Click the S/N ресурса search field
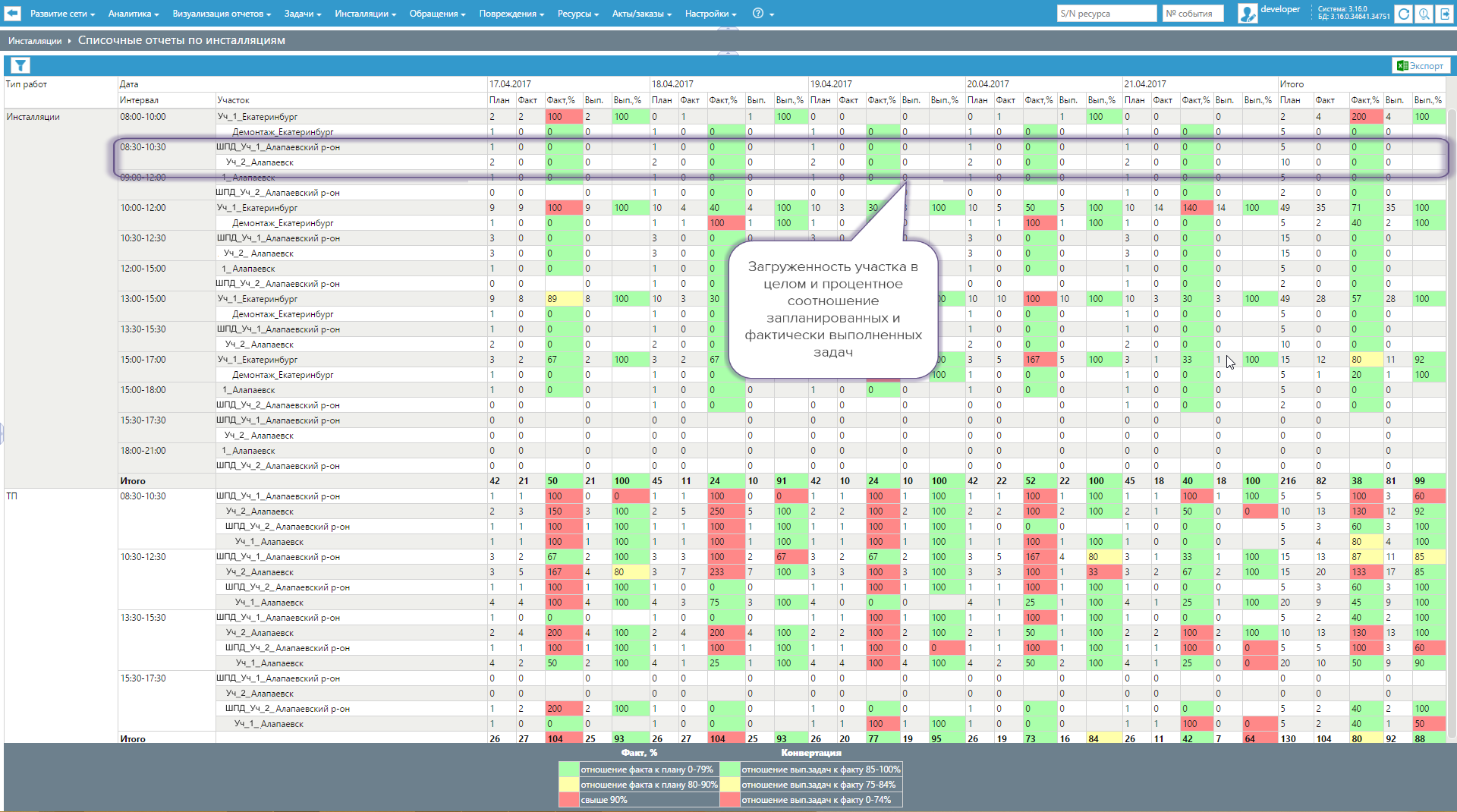 tap(1106, 14)
